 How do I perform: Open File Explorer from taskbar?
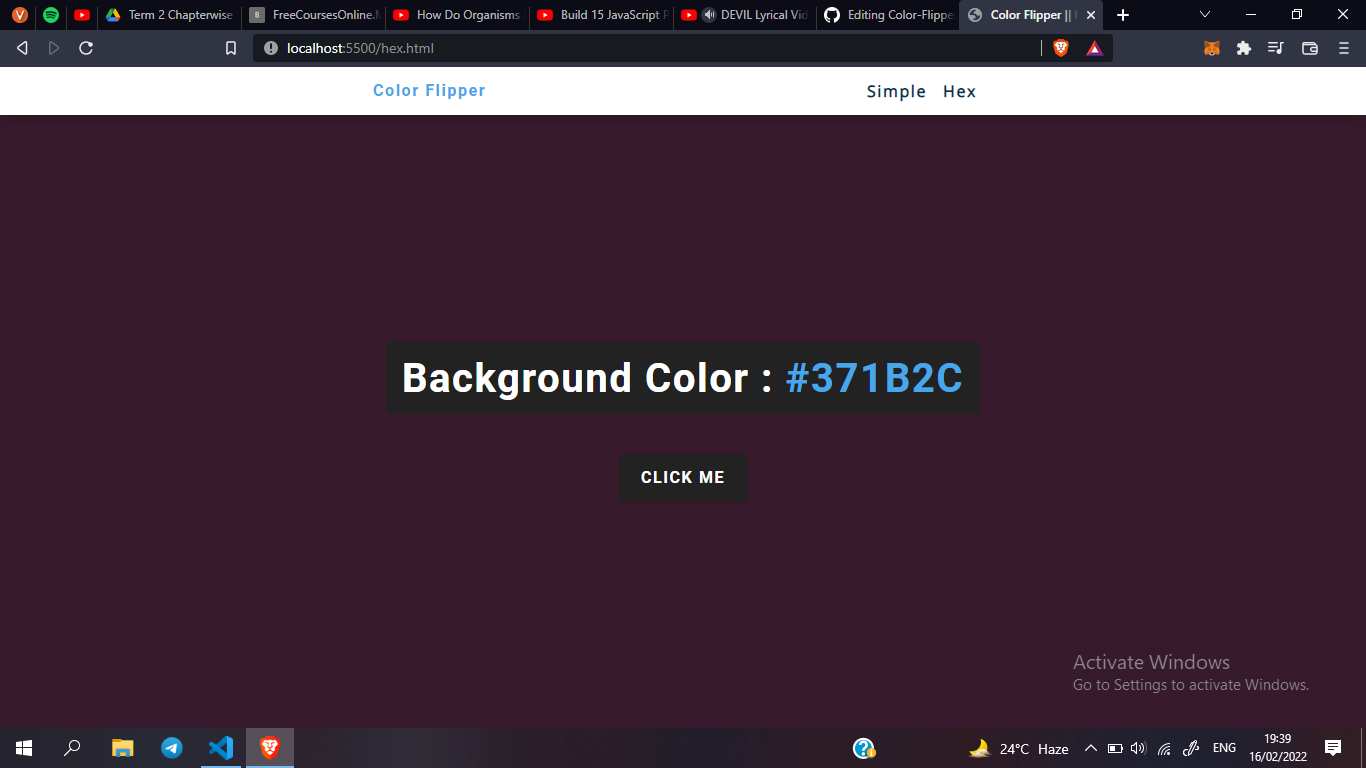[122, 748]
